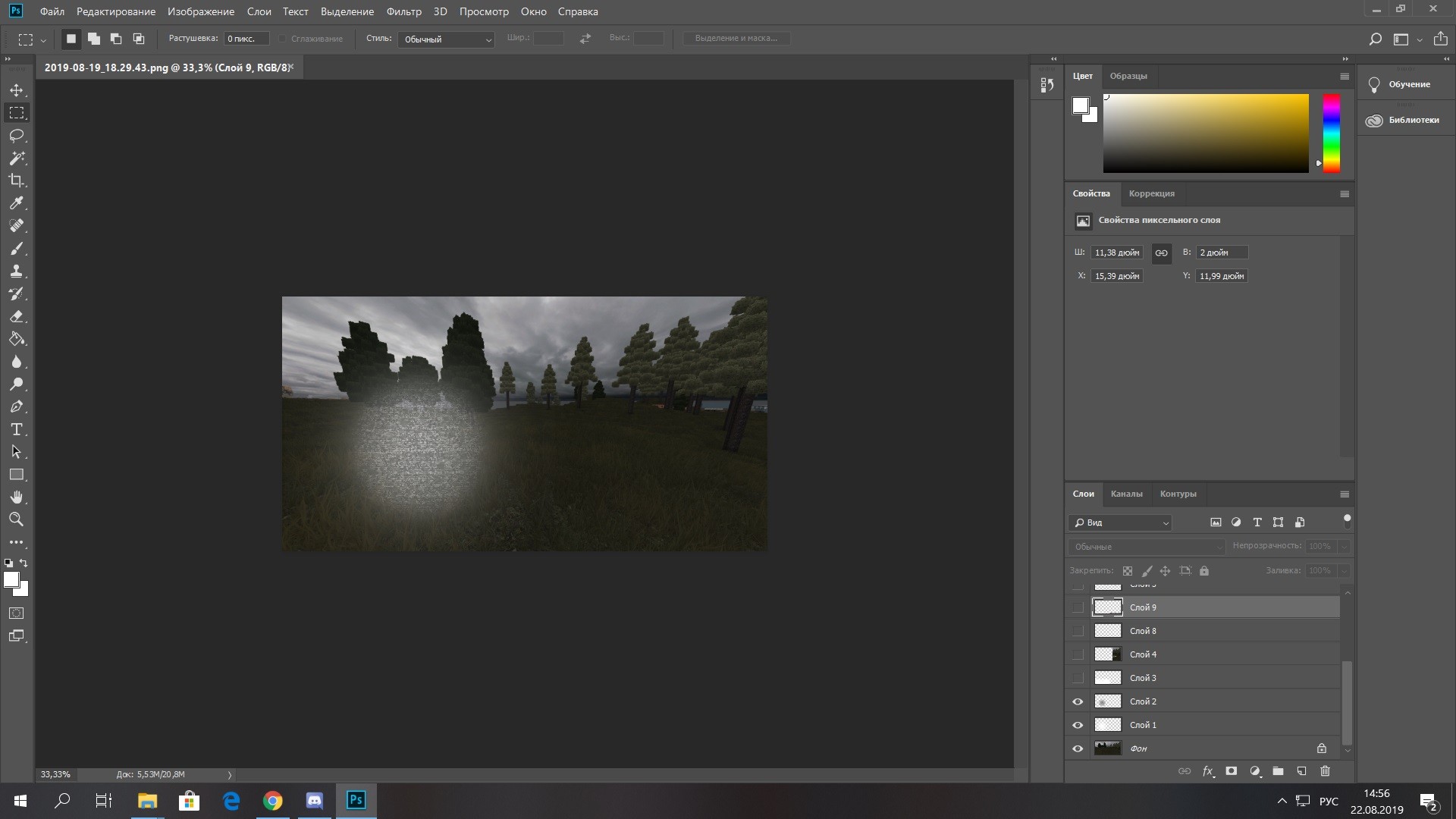Switch to the Образцы tab
Screen dimensions: 1456x819
1128,76
